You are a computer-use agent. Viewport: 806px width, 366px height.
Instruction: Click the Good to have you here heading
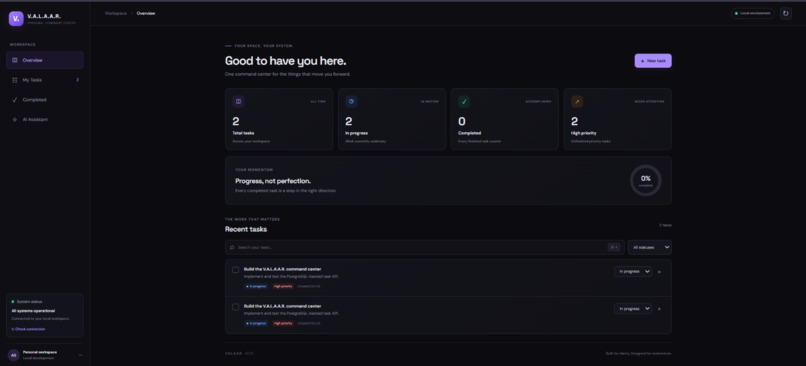285,61
